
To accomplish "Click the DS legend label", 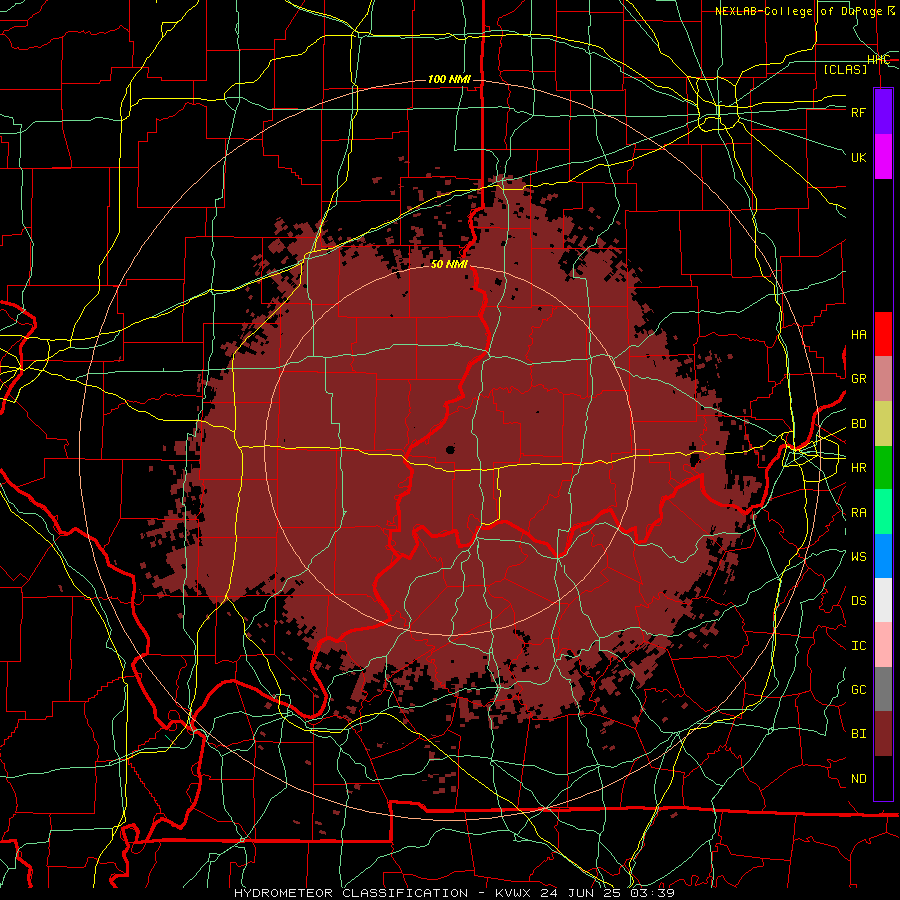I will coord(859,601).
